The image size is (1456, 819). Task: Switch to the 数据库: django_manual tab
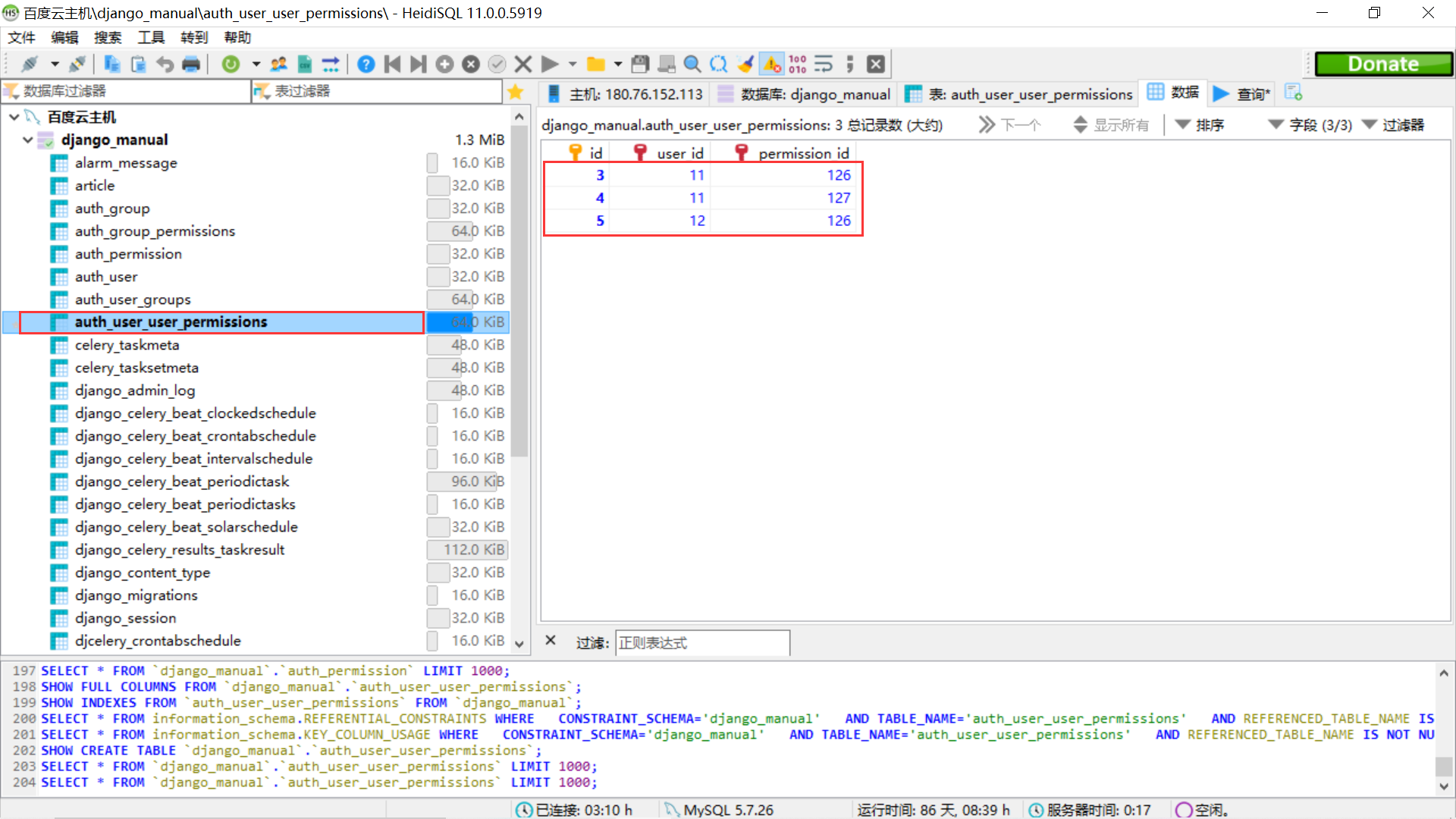(804, 94)
